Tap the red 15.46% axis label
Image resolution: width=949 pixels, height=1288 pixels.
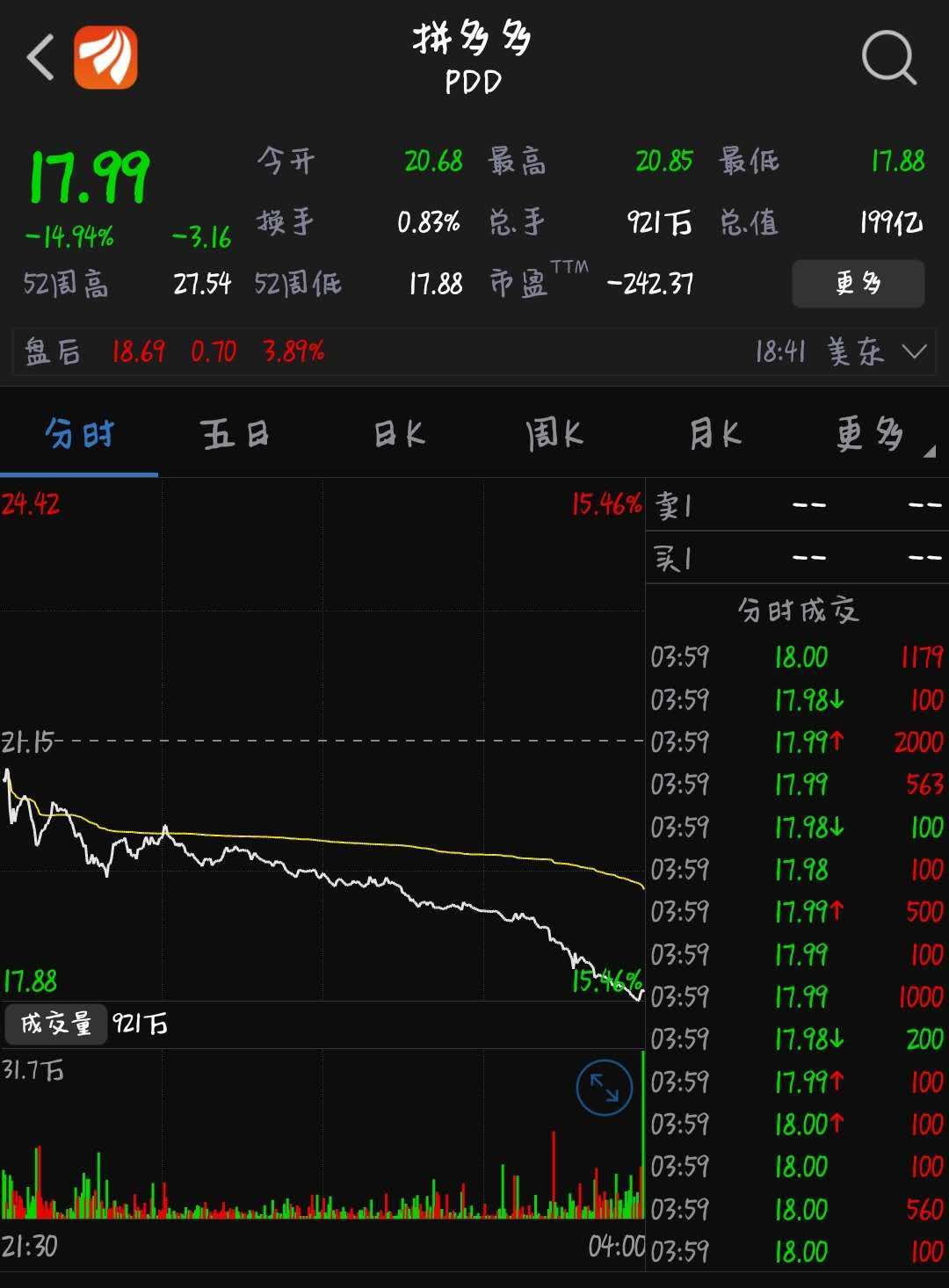pyautogui.click(x=607, y=504)
